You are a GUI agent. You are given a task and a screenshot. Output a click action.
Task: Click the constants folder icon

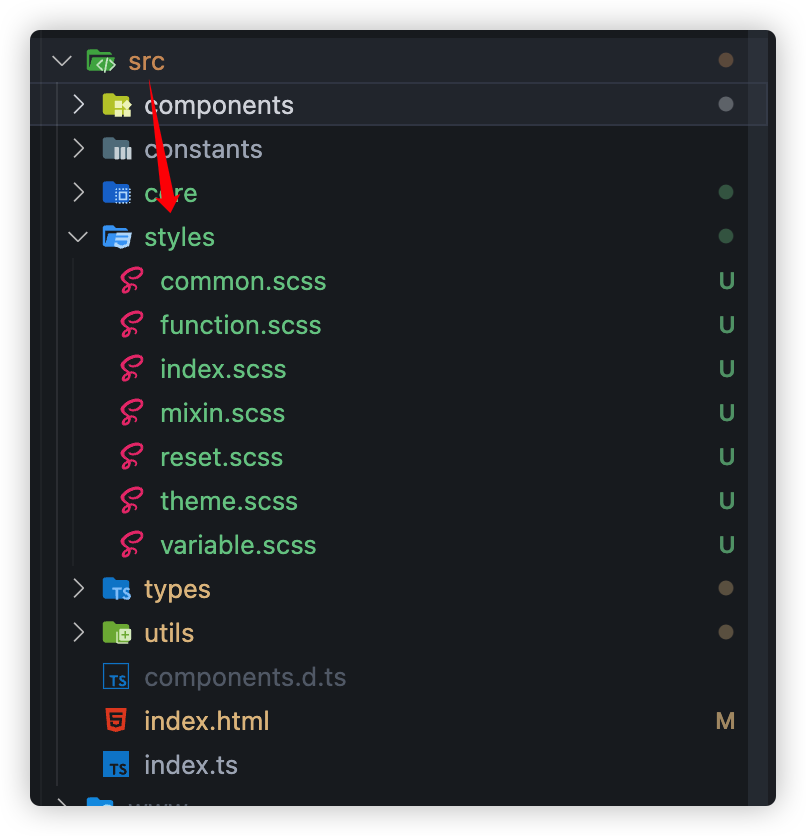117,149
